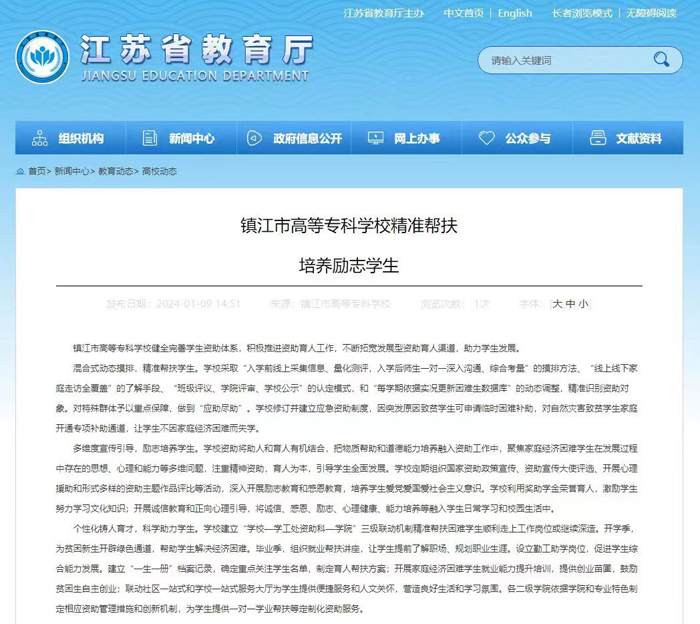Click the Jiangsu Education Department round logo
This screenshot has width=700, height=624.
(42, 57)
